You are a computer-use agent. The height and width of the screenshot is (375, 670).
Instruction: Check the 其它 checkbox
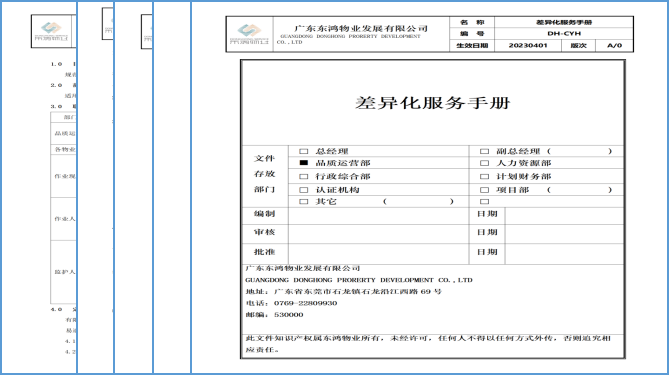[303, 202]
